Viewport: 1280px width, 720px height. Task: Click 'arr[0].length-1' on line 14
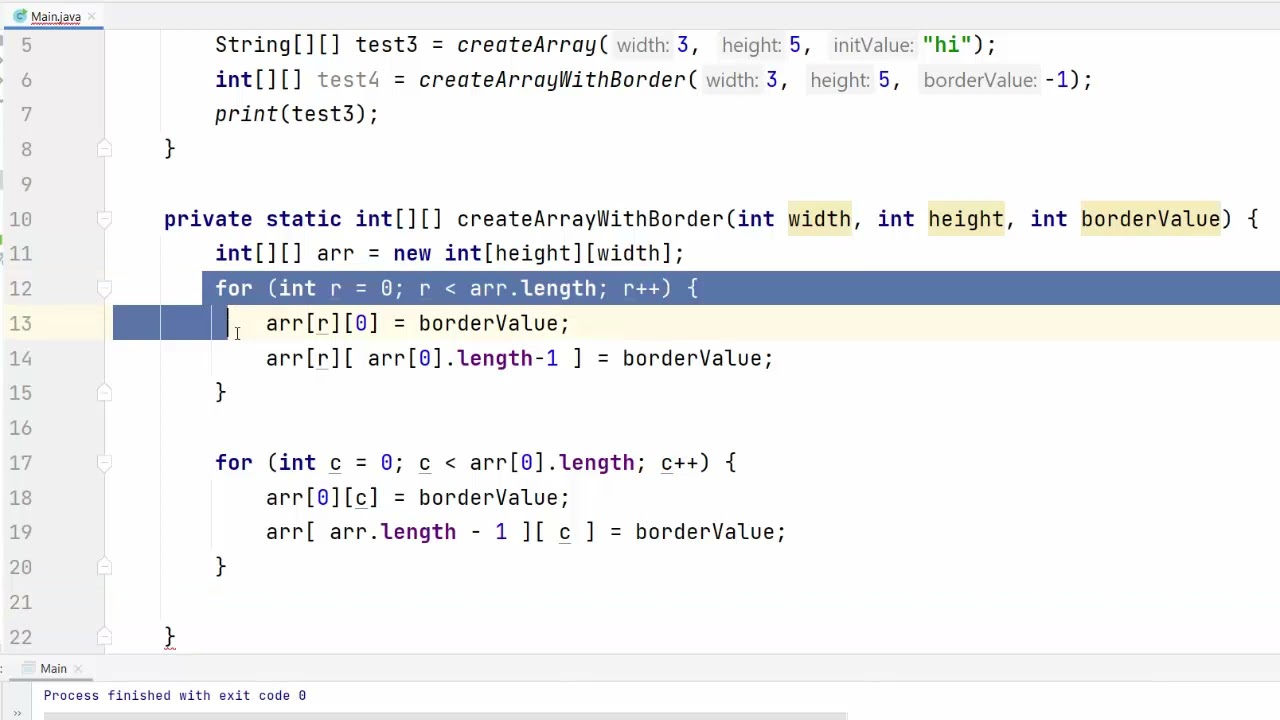tap(462, 359)
